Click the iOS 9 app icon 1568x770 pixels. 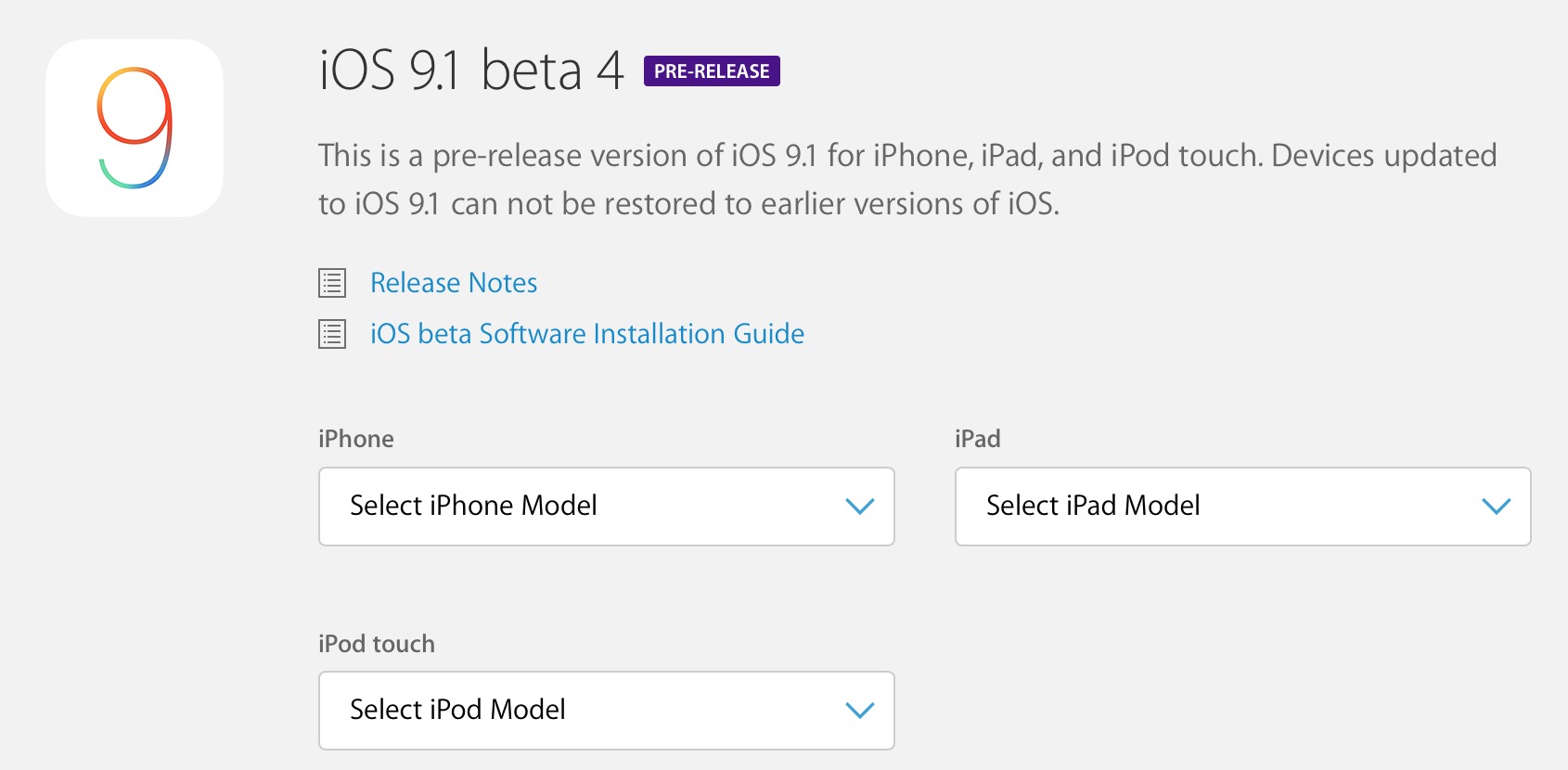(135, 128)
